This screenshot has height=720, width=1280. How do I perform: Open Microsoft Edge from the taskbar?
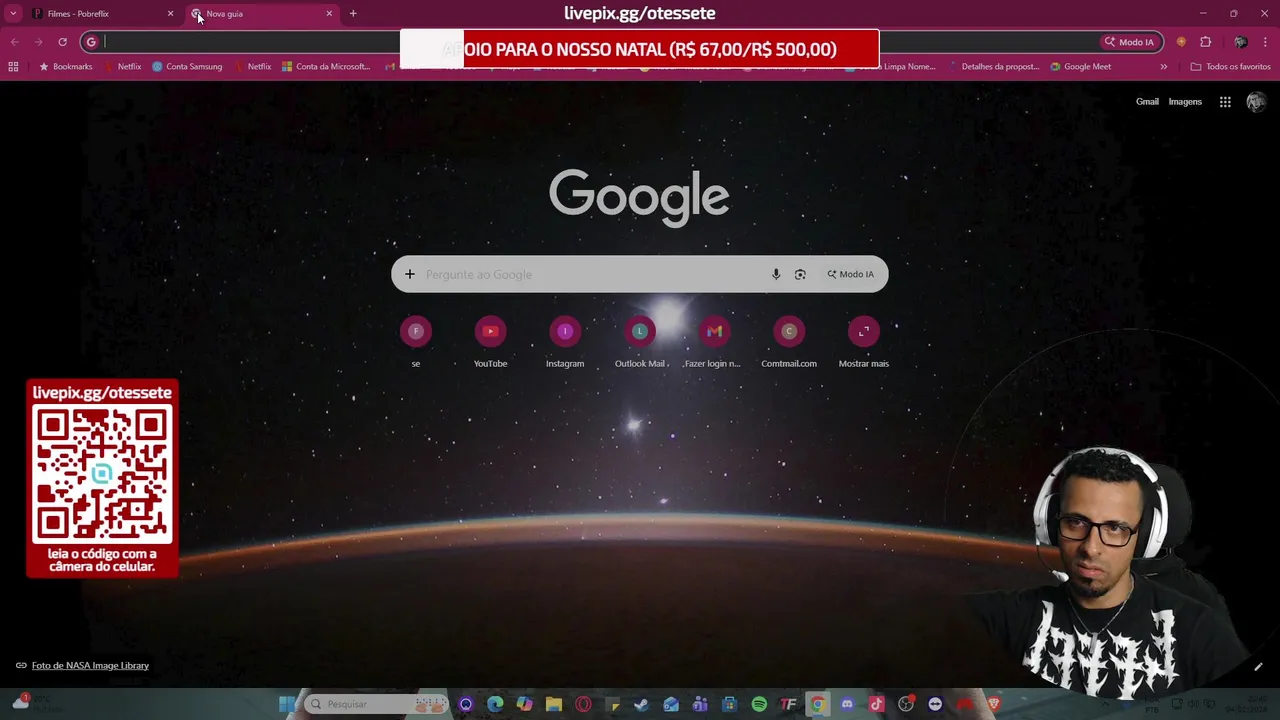tap(495, 704)
